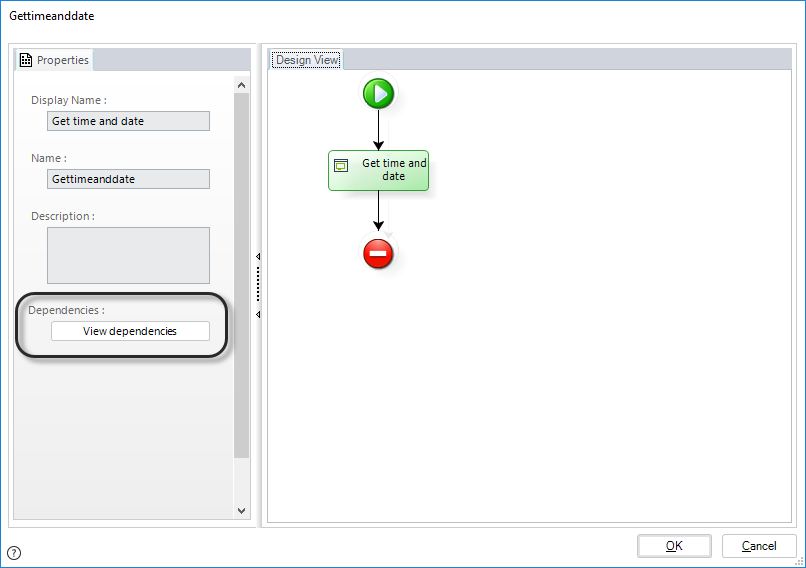806x568 pixels.
Task: Click the Display Name label
Action: click(x=69, y=100)
